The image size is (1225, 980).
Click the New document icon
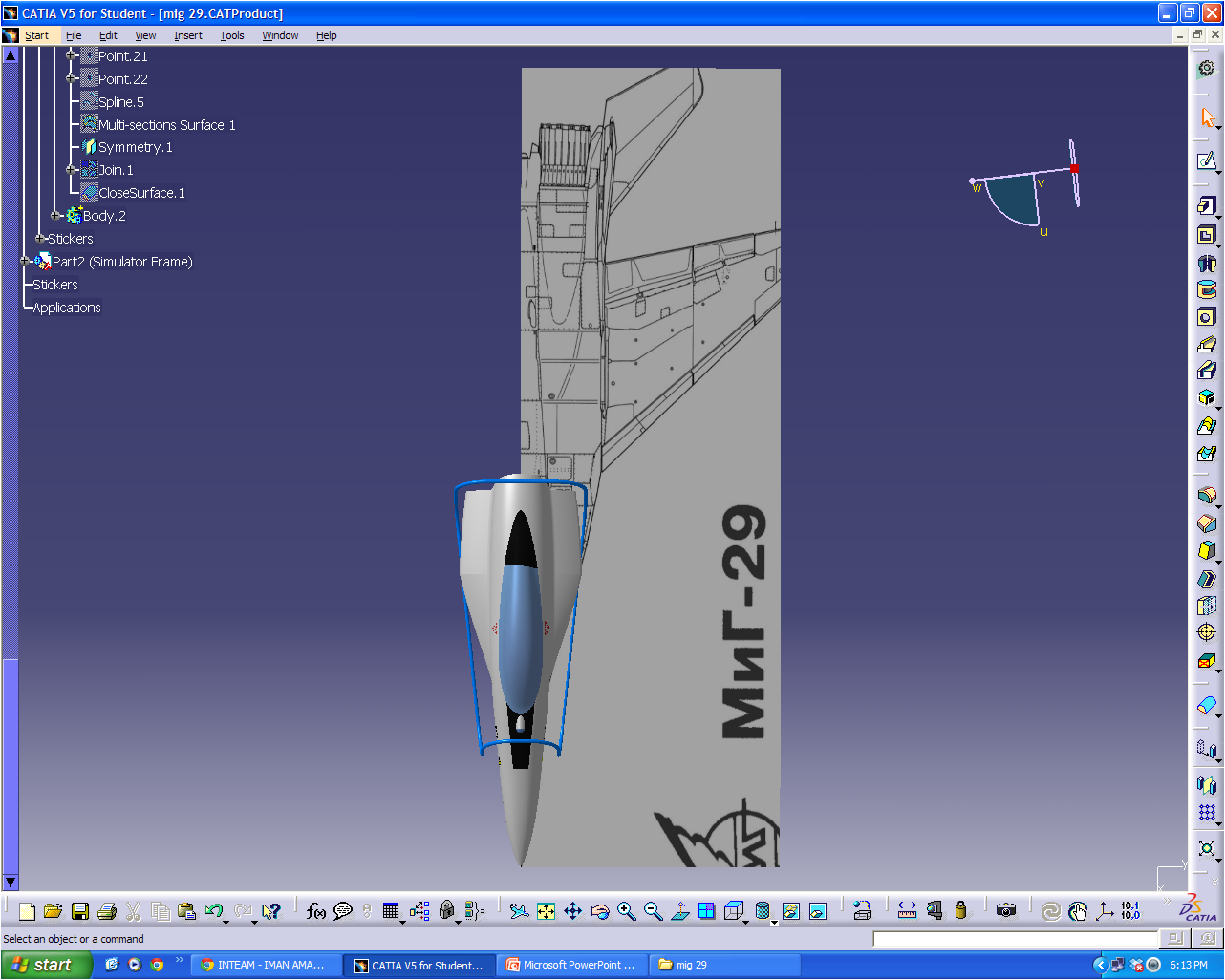[27, 911]
